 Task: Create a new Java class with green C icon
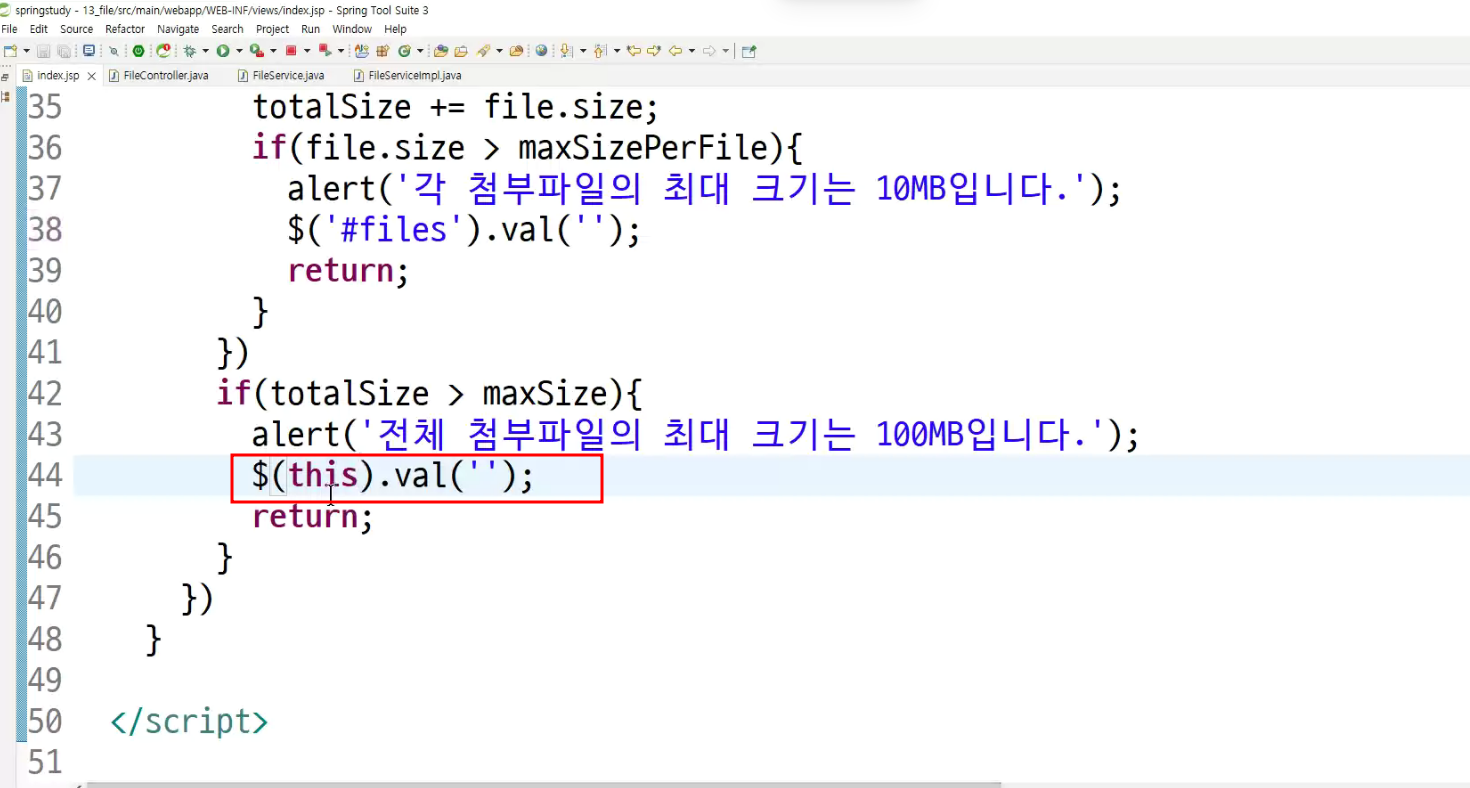(x=404, y=50)
